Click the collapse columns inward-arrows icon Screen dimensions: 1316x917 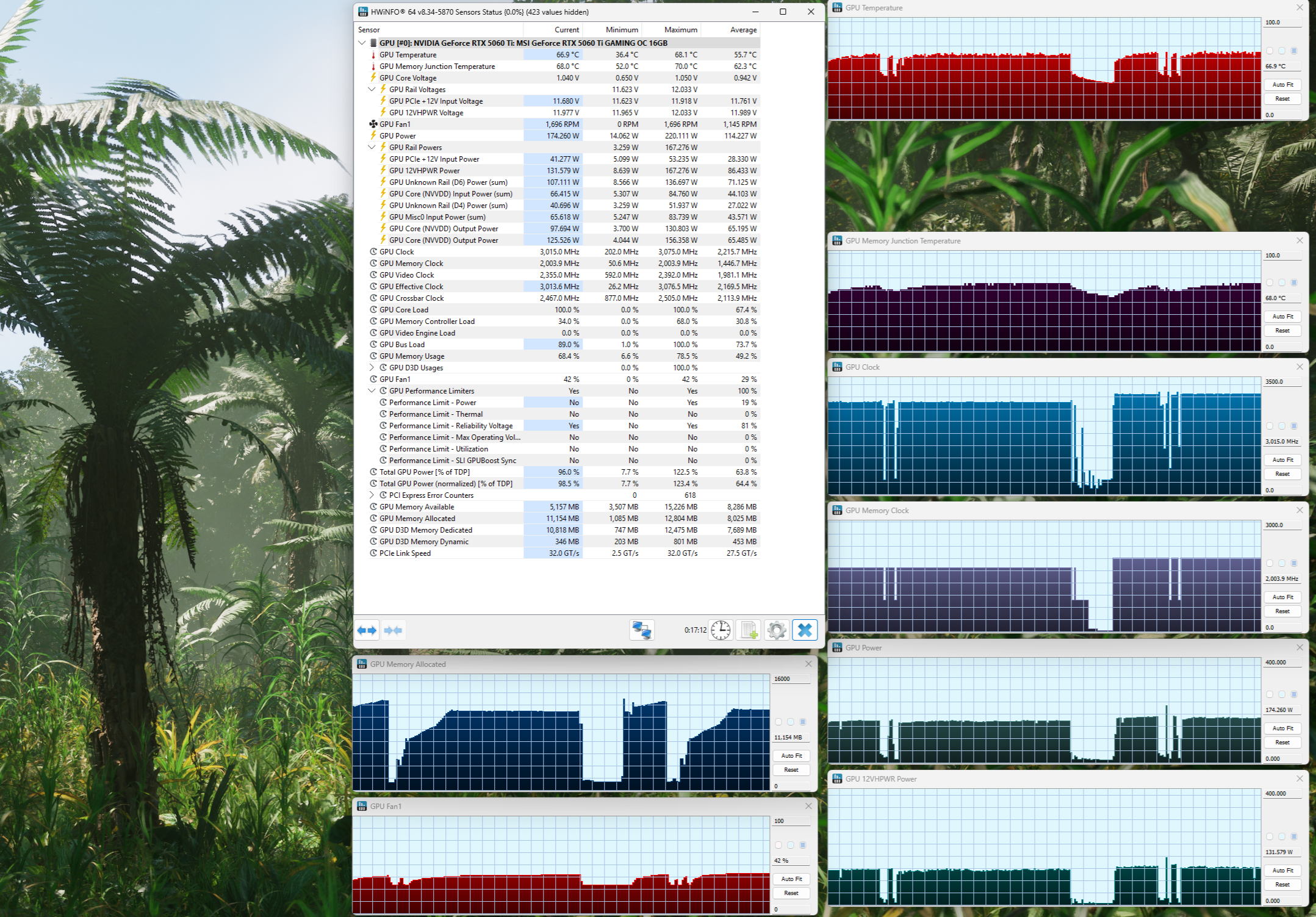pyautogui.click(x=394, y=630)
